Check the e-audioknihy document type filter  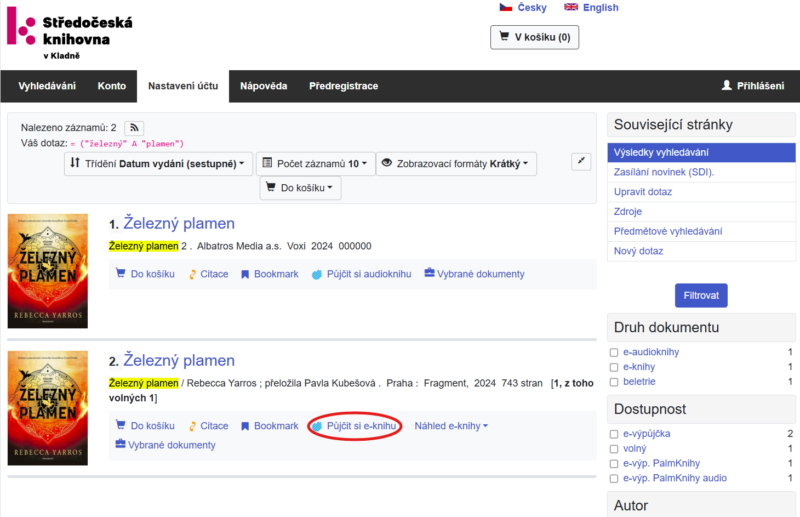(x=614, y=352)
